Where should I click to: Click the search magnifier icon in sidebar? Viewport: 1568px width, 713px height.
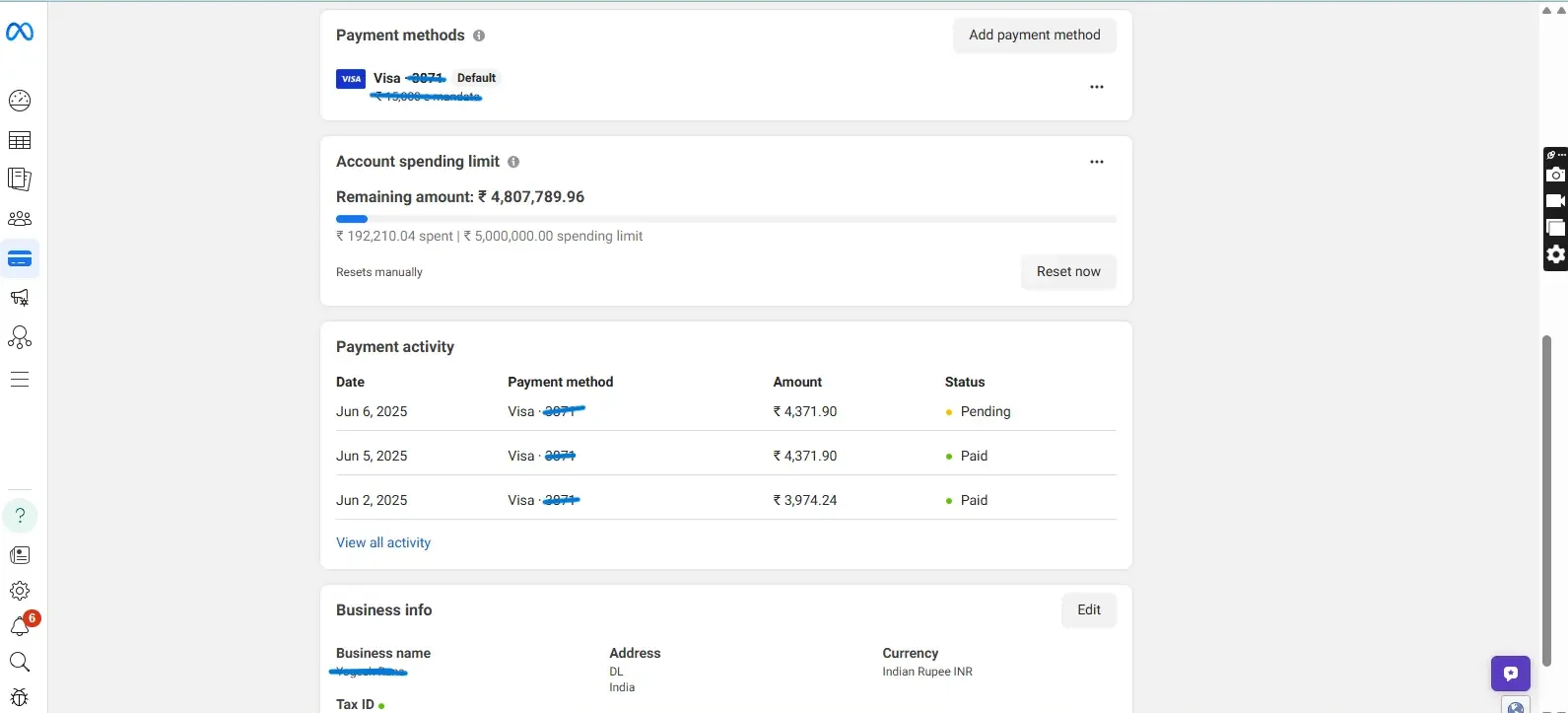pyautogui.click(x=20, y=662)
